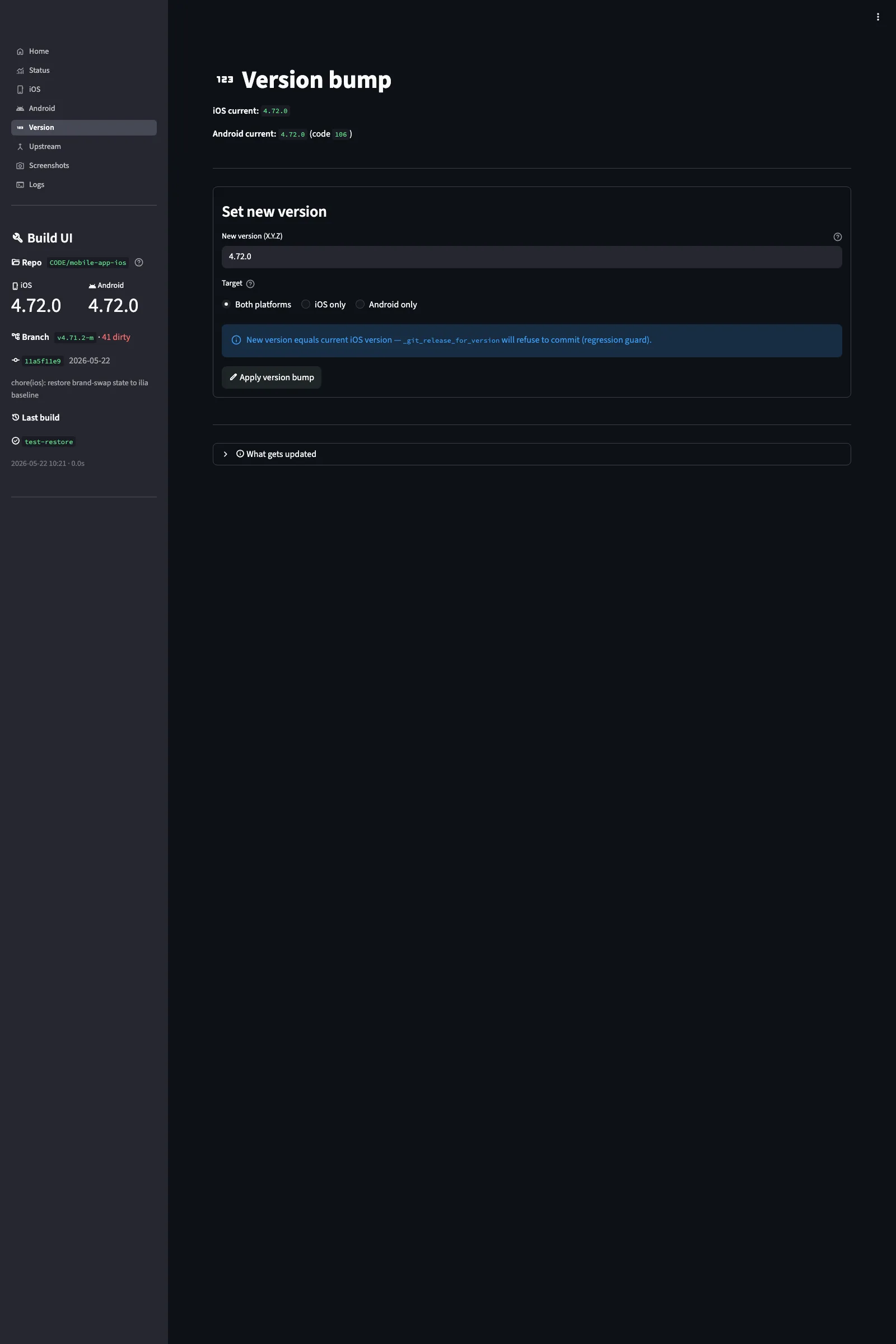The width and height of the screenshot is (896, 1344).
Task: Go to the Android page in sidebar navigation
Action: pos(83,109)
